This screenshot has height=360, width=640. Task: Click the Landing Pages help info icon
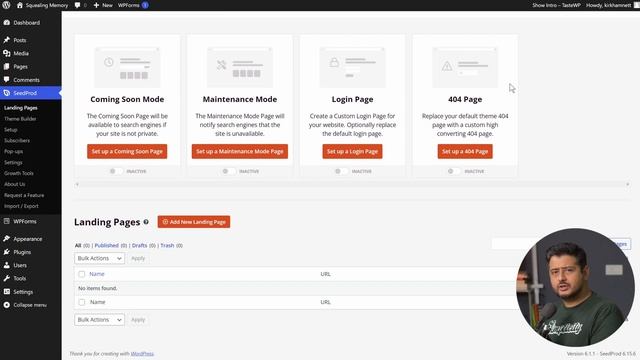click(x=146, y=222)
